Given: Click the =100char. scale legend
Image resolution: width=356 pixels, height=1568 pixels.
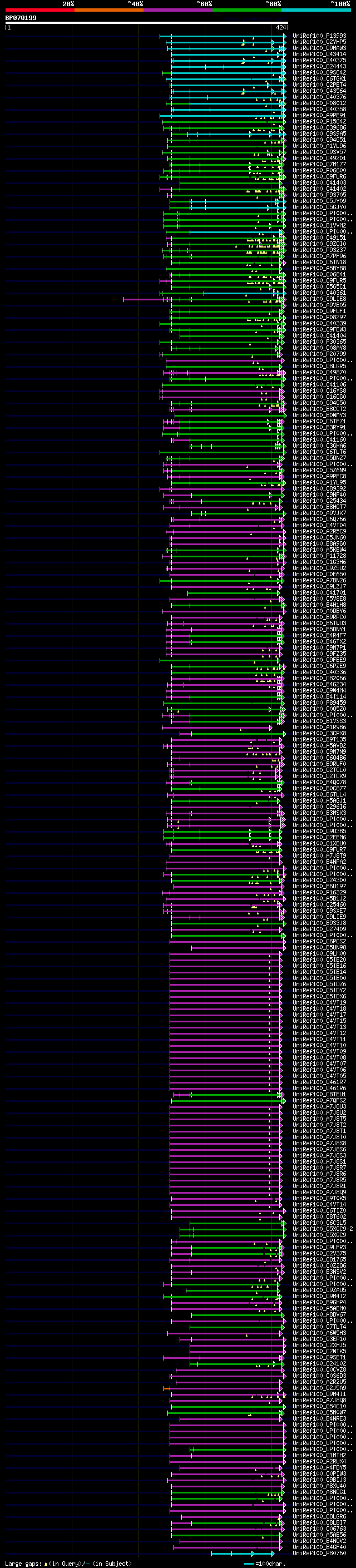Looking at the screenshot, I should pos(264,1564).
